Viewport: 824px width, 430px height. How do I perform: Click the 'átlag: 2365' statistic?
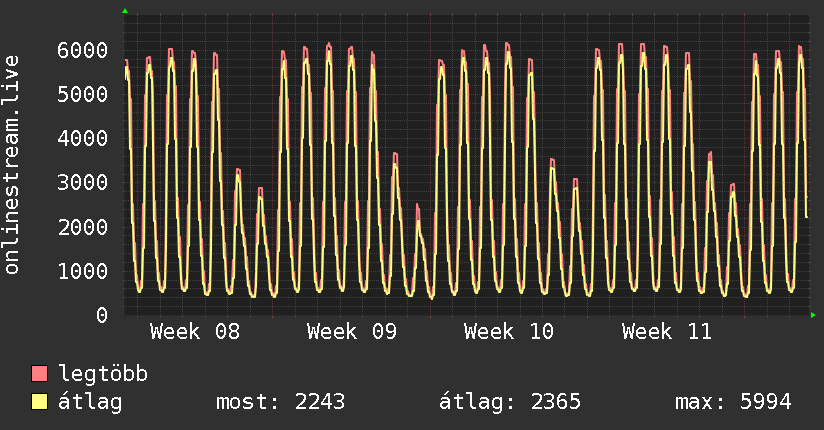coord(510,402)
